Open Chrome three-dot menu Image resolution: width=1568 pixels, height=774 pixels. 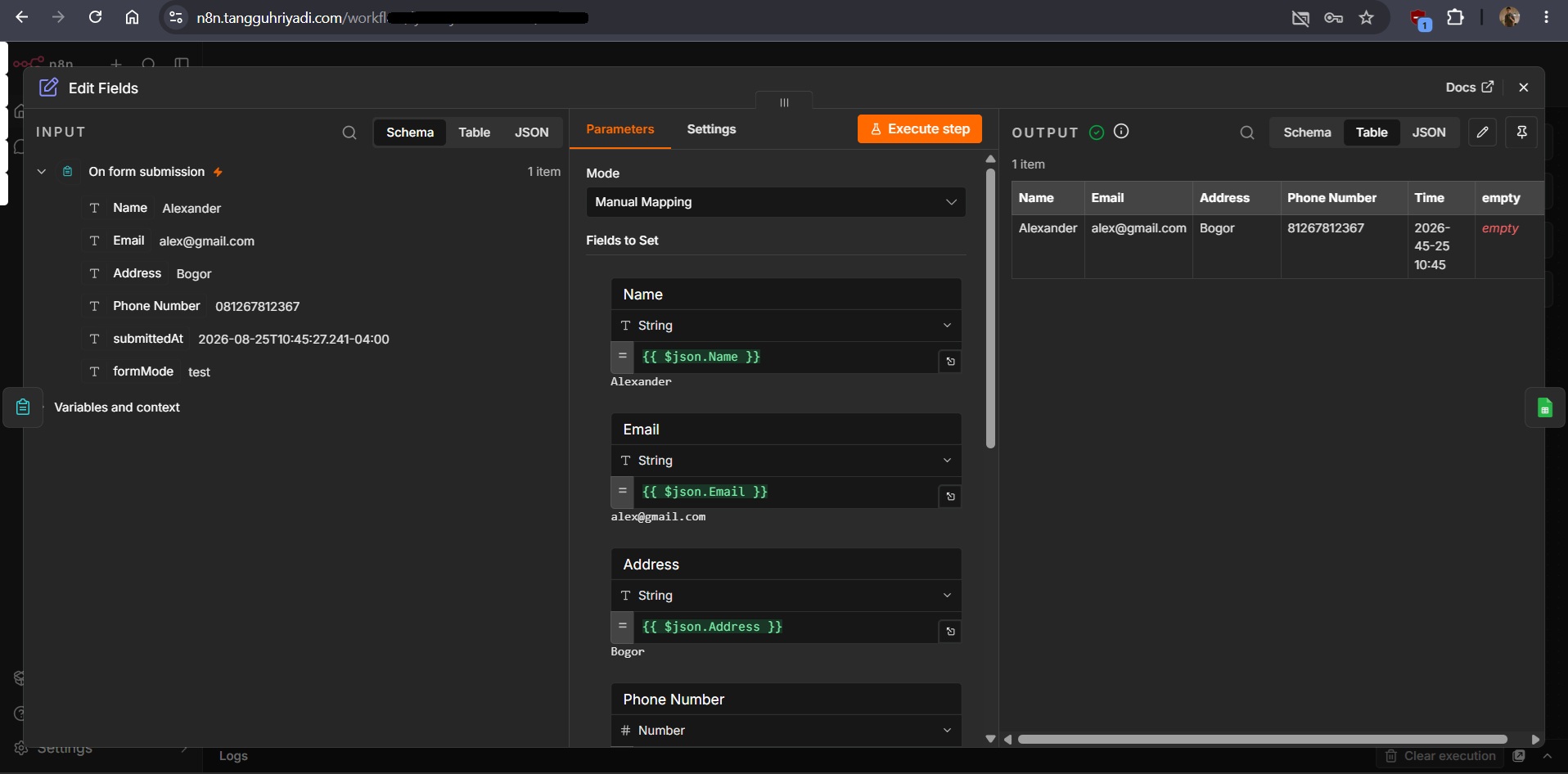click(1546, 17)
